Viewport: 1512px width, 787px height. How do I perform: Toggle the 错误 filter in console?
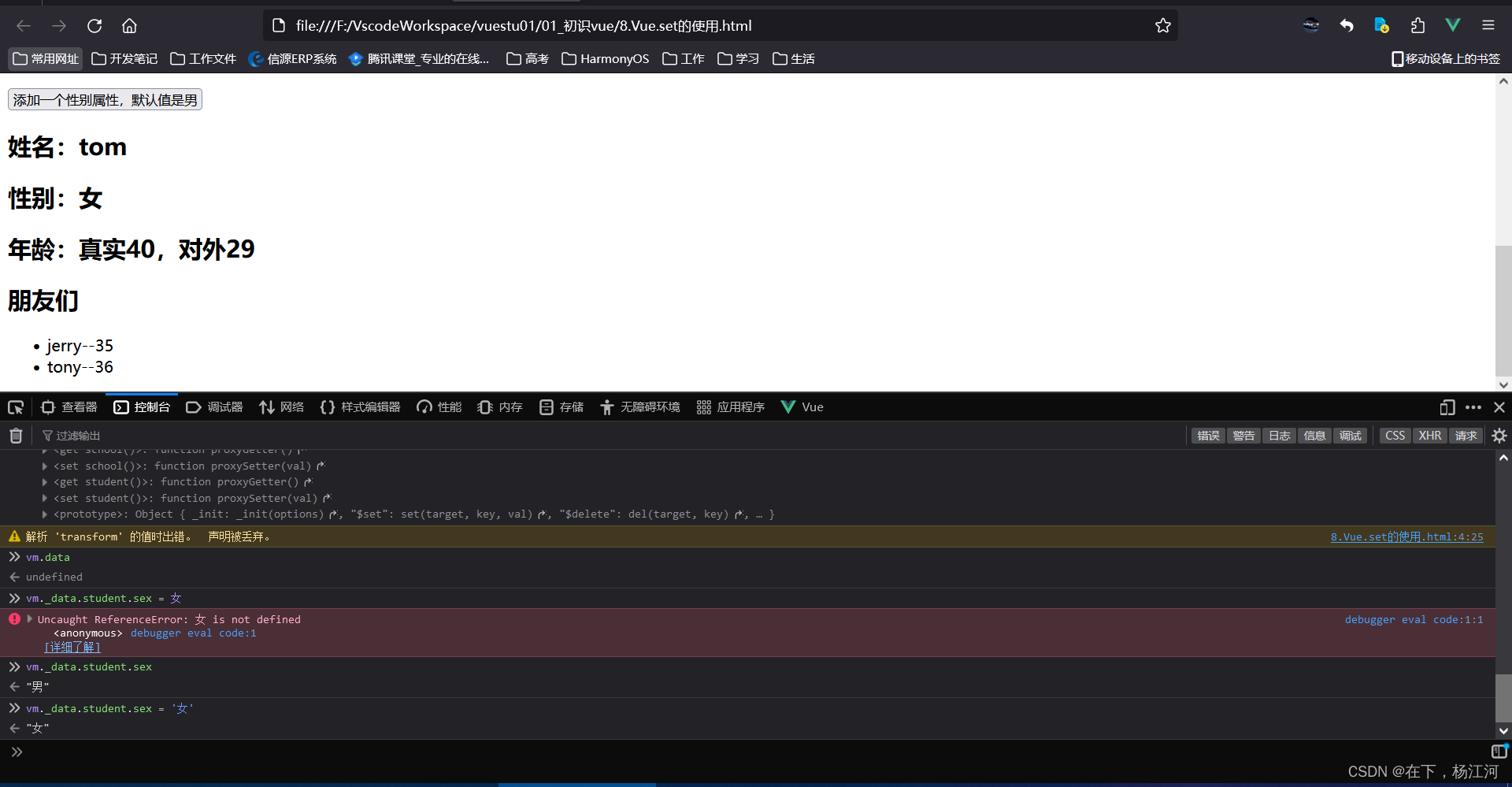point(1208,436)
